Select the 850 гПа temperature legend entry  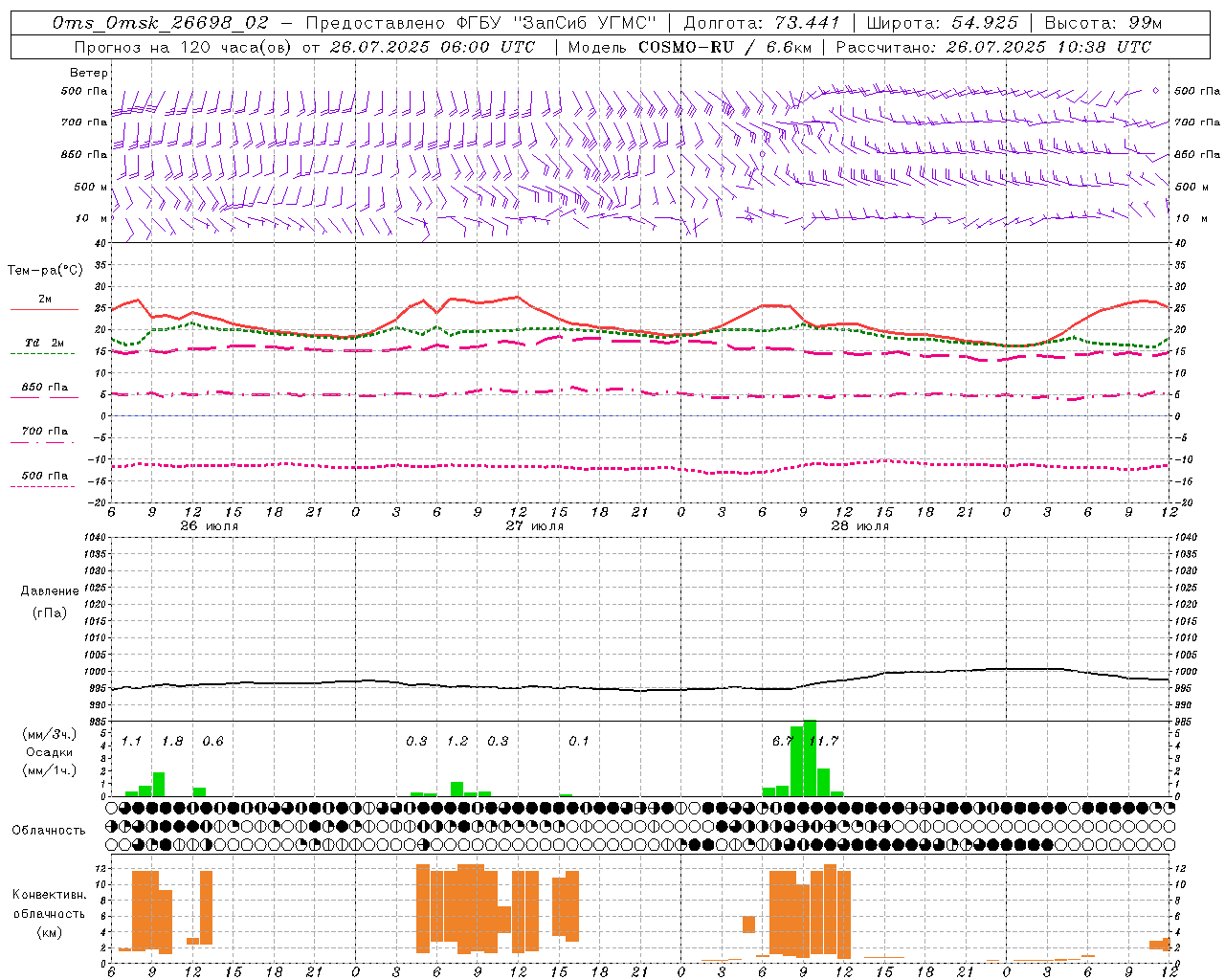[45, 388]
